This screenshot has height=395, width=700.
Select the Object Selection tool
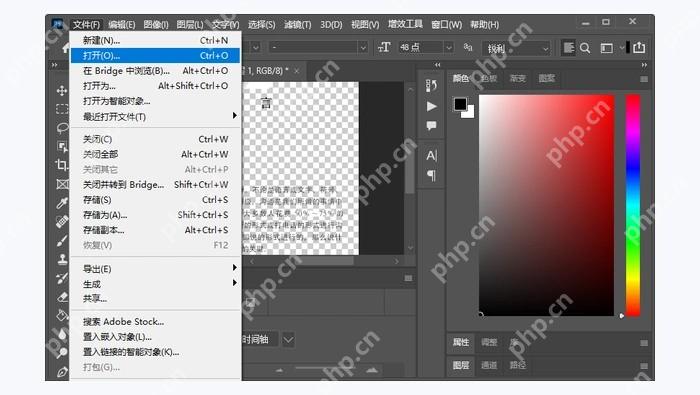(62, 146)
